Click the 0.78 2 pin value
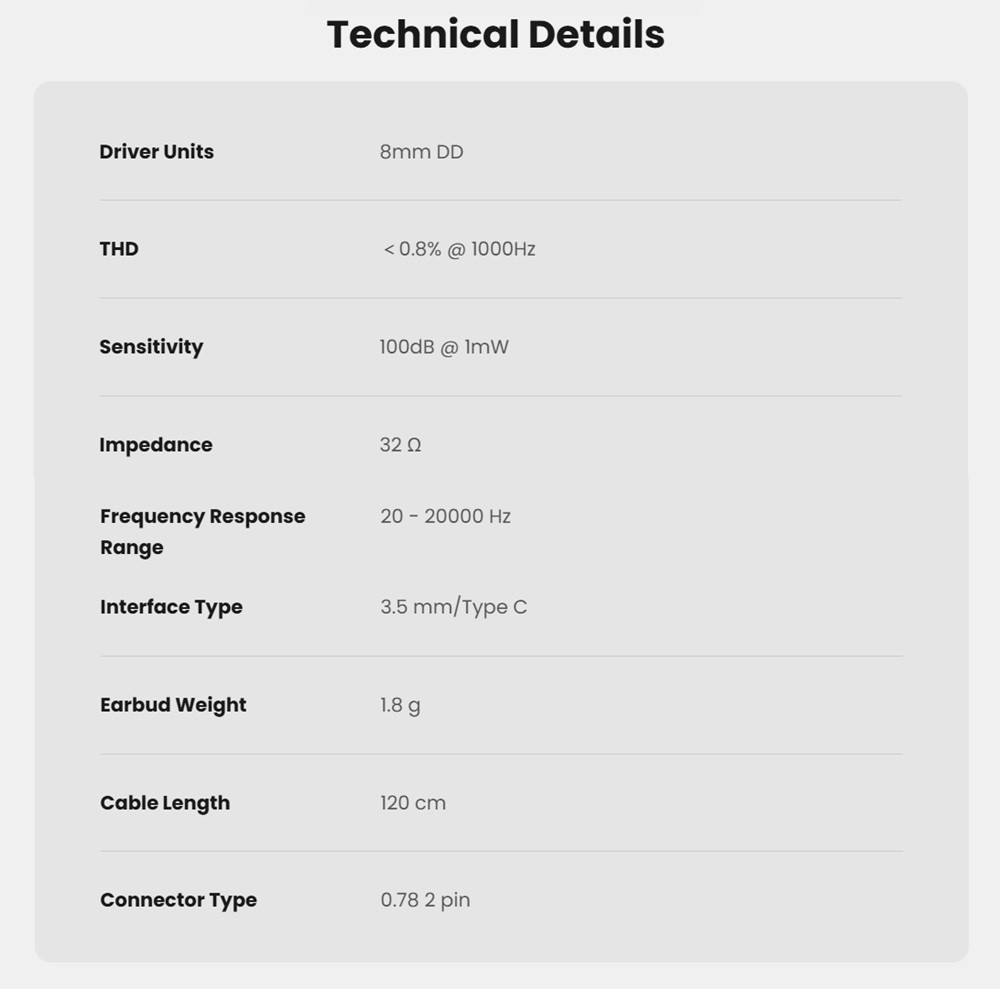This screenshot has width=1000, height=989. click(425, 900)
